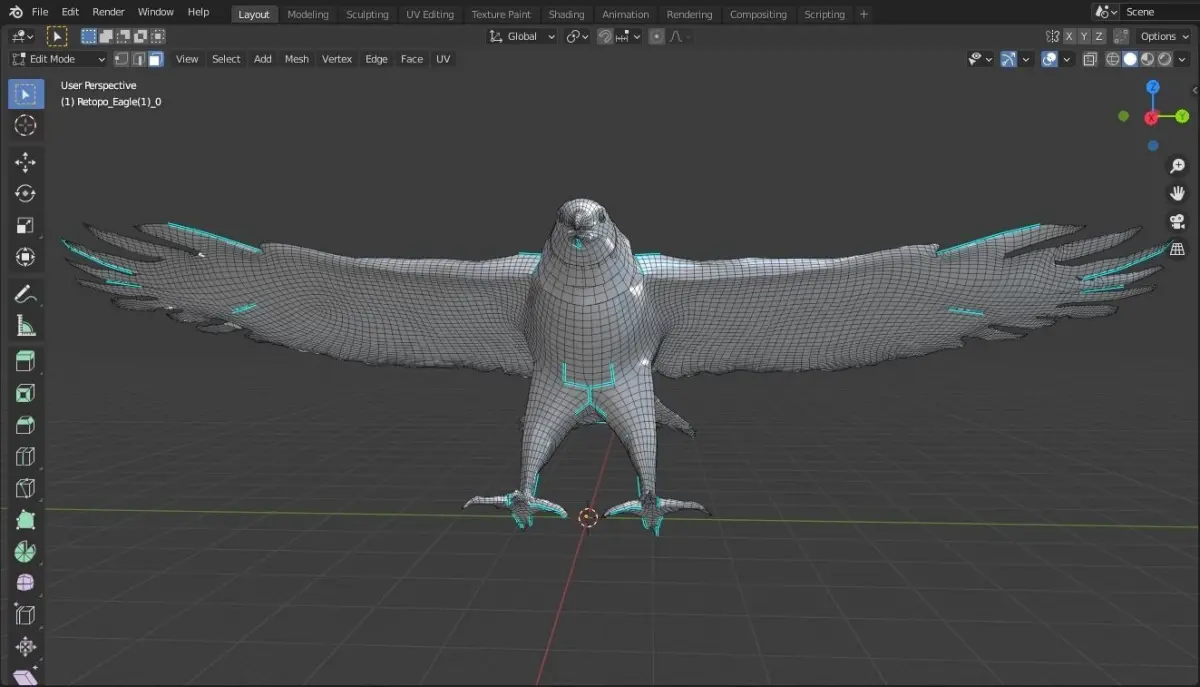This screenshot has width=1200, height=687.
Task: Toggle snapping magnet
Action: tap(605, 36)
